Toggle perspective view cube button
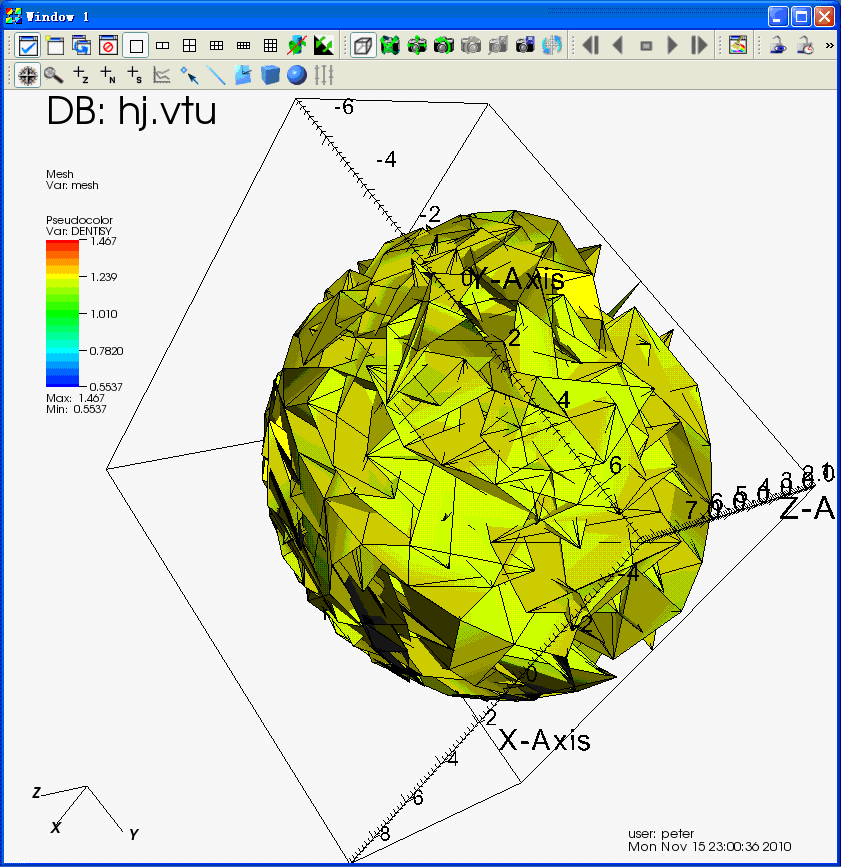 coord(363,45)
